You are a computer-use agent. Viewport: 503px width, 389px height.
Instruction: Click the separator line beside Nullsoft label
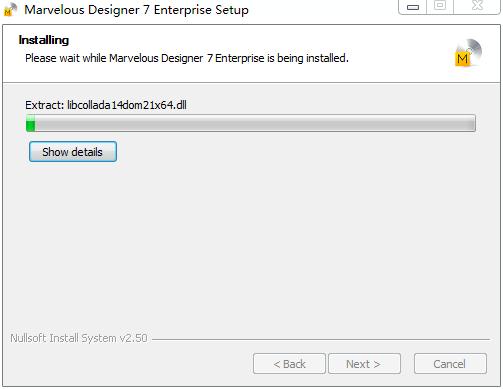coord(321,339)
